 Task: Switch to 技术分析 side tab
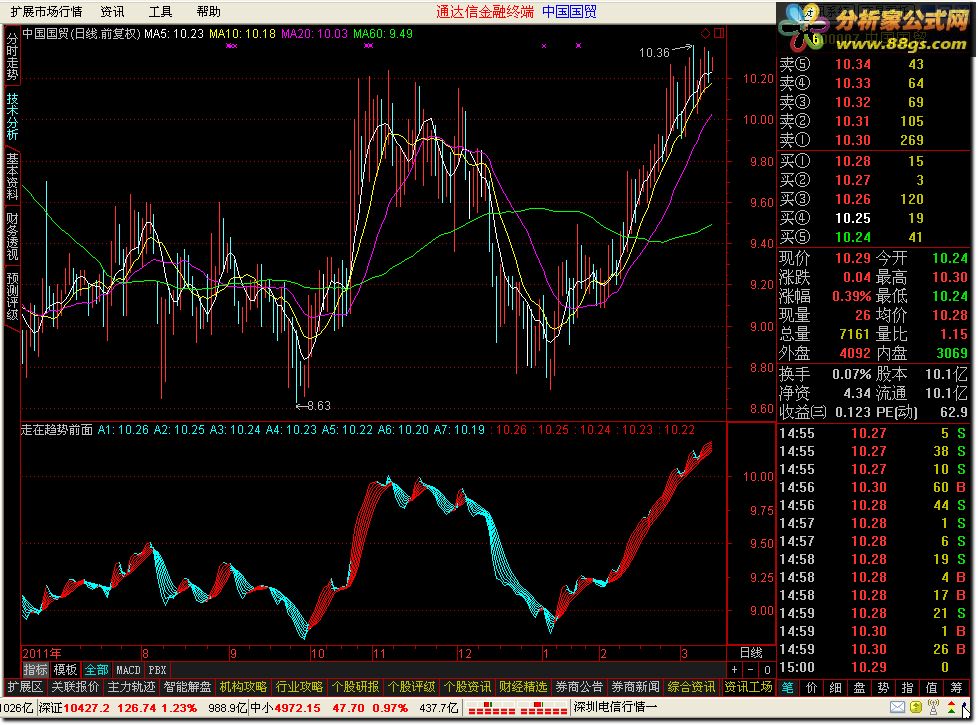(12, 117)
